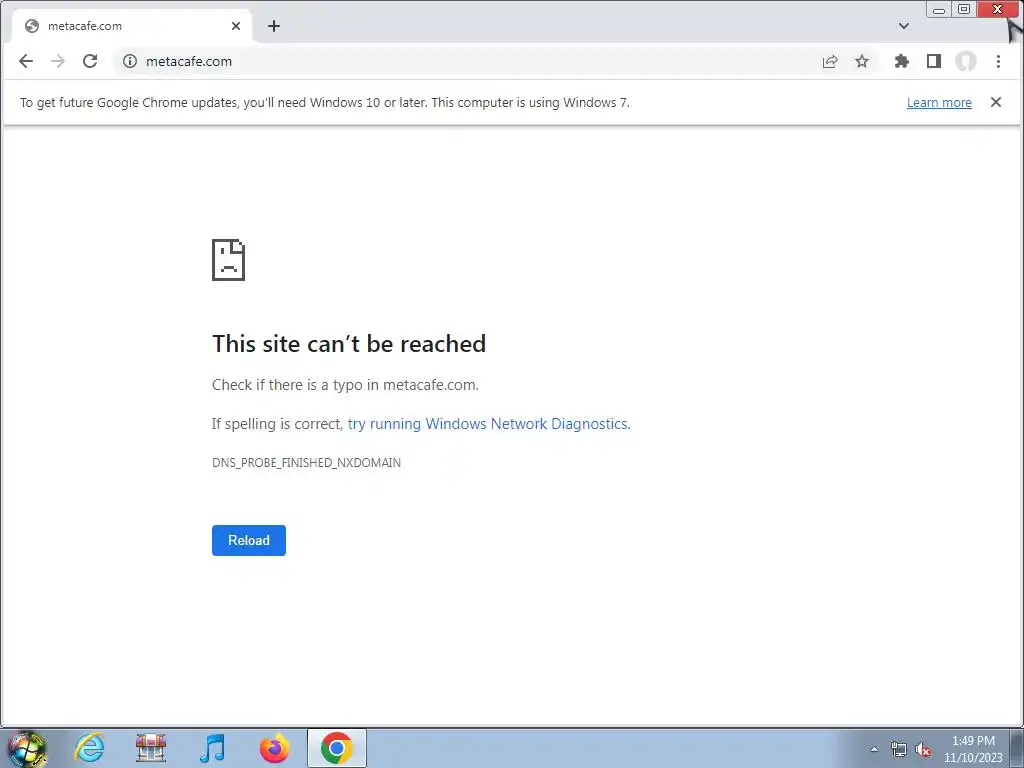Show hidden system tray icons
This screenshot has width=1024, height=768.
click(x=874, y=749)
